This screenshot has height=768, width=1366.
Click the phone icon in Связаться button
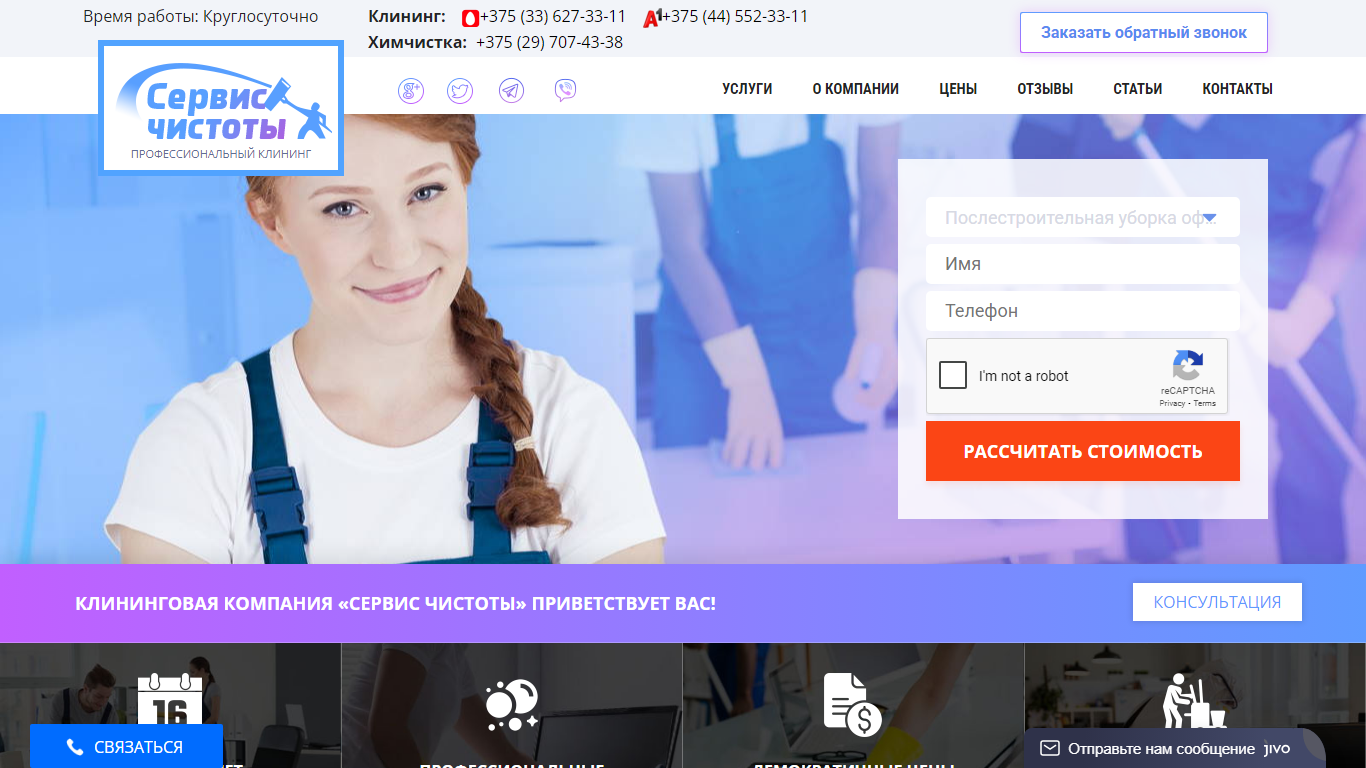75,747
